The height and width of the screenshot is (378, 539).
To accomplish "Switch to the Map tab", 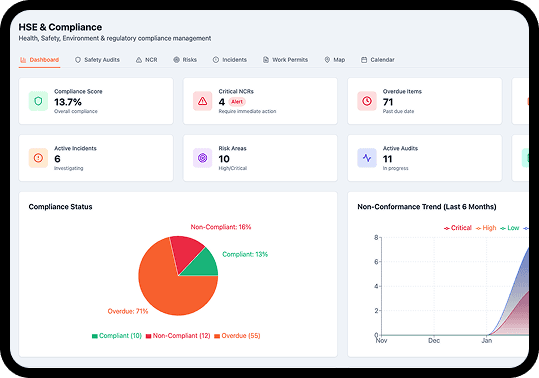I will (x=334, y=60).
